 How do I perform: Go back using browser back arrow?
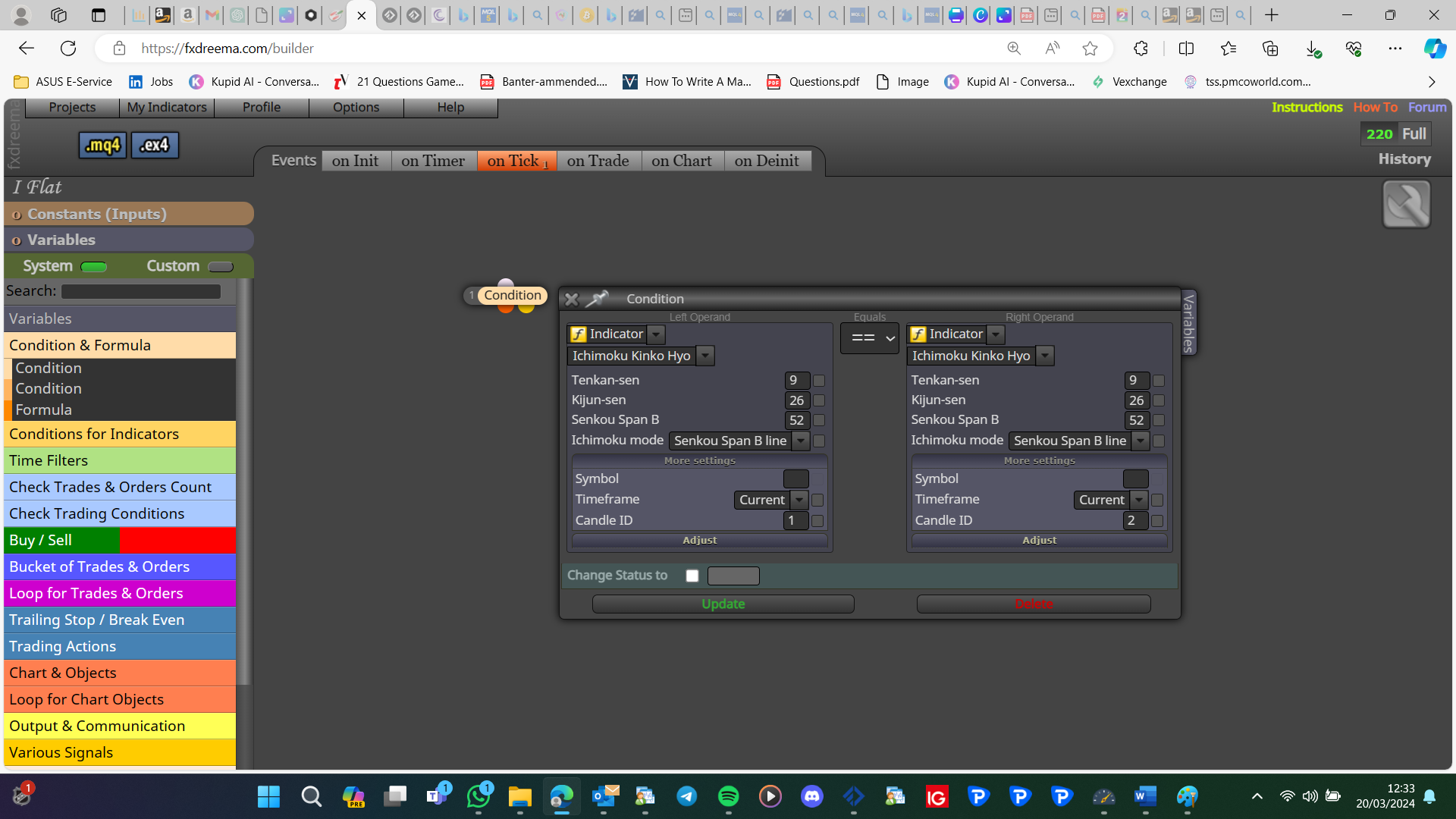[x=27, y=49]
